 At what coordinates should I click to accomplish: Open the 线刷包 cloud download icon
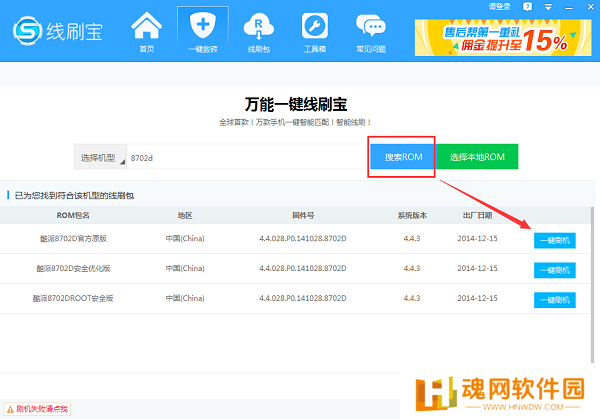pyautogui.click(x=259, y=32)
